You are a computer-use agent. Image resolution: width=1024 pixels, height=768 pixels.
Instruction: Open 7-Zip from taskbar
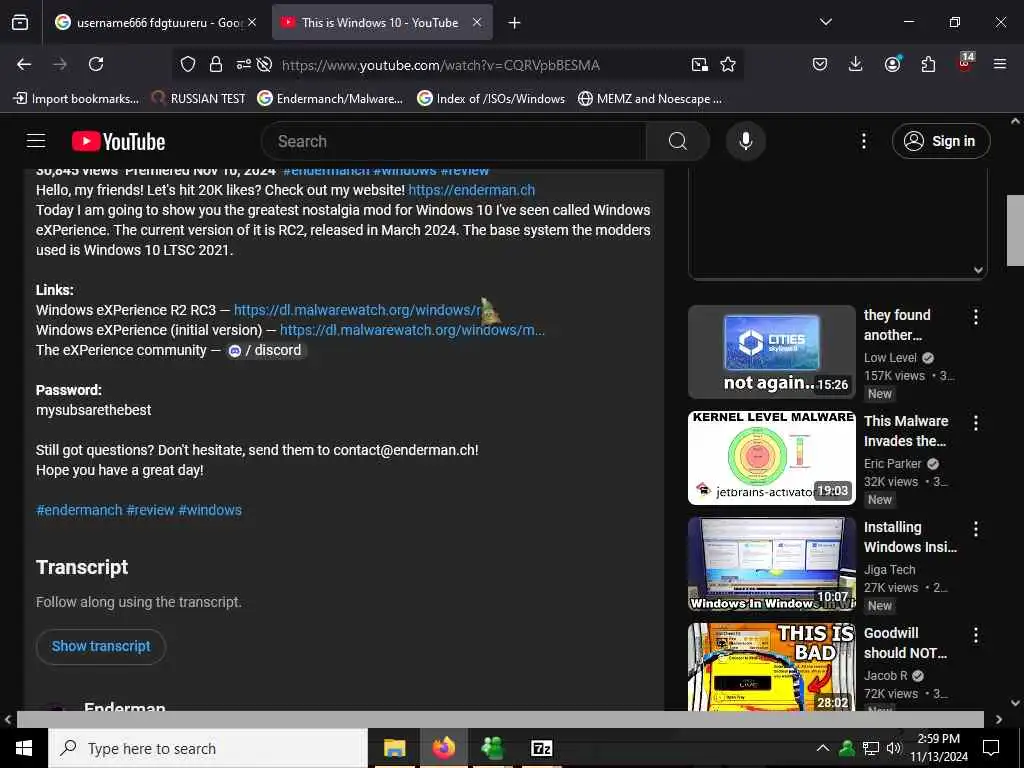click(x=541, y=748)
